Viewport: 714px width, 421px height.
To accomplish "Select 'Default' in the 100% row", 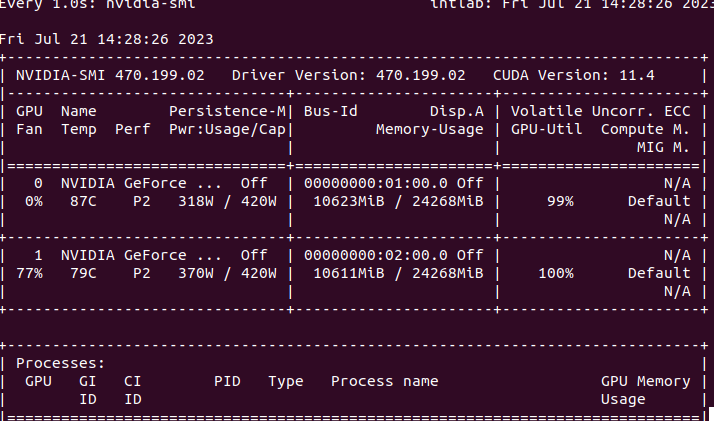I will [659, 273].
